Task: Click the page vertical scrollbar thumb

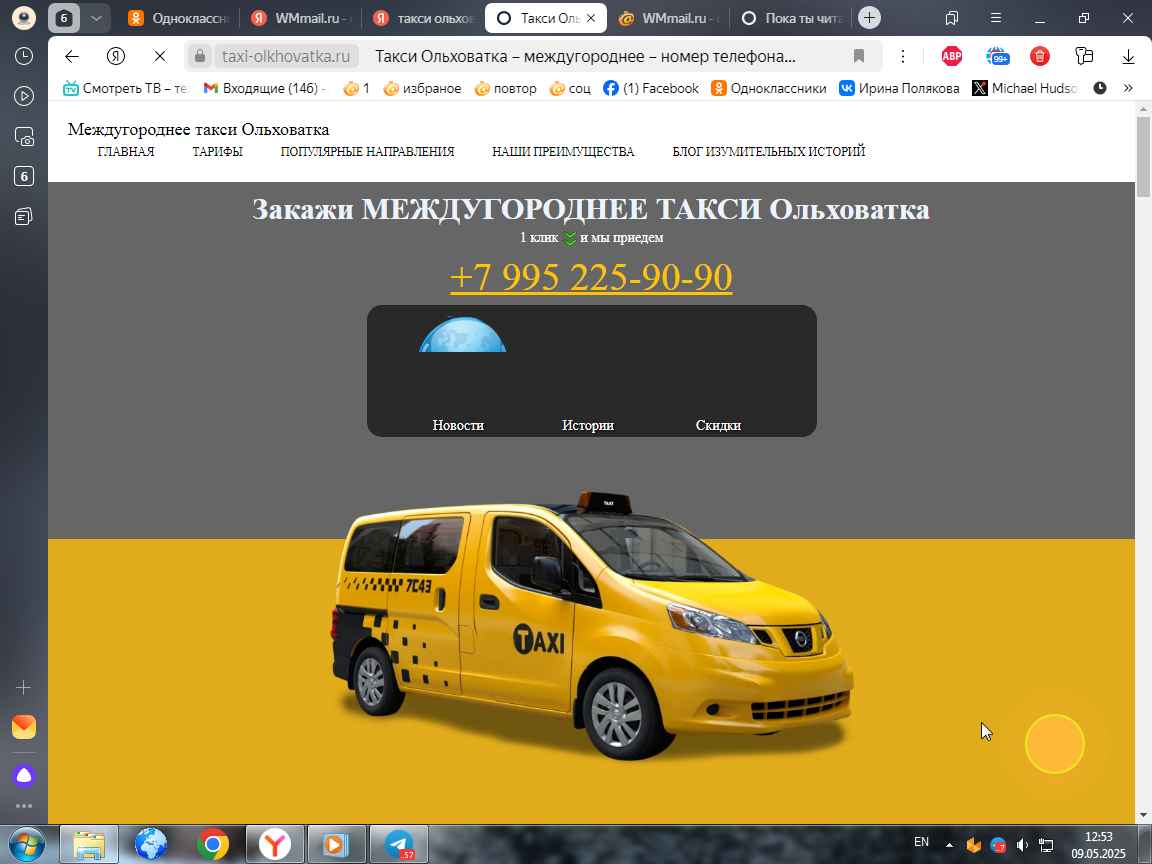Action: tap(1143, 157)
